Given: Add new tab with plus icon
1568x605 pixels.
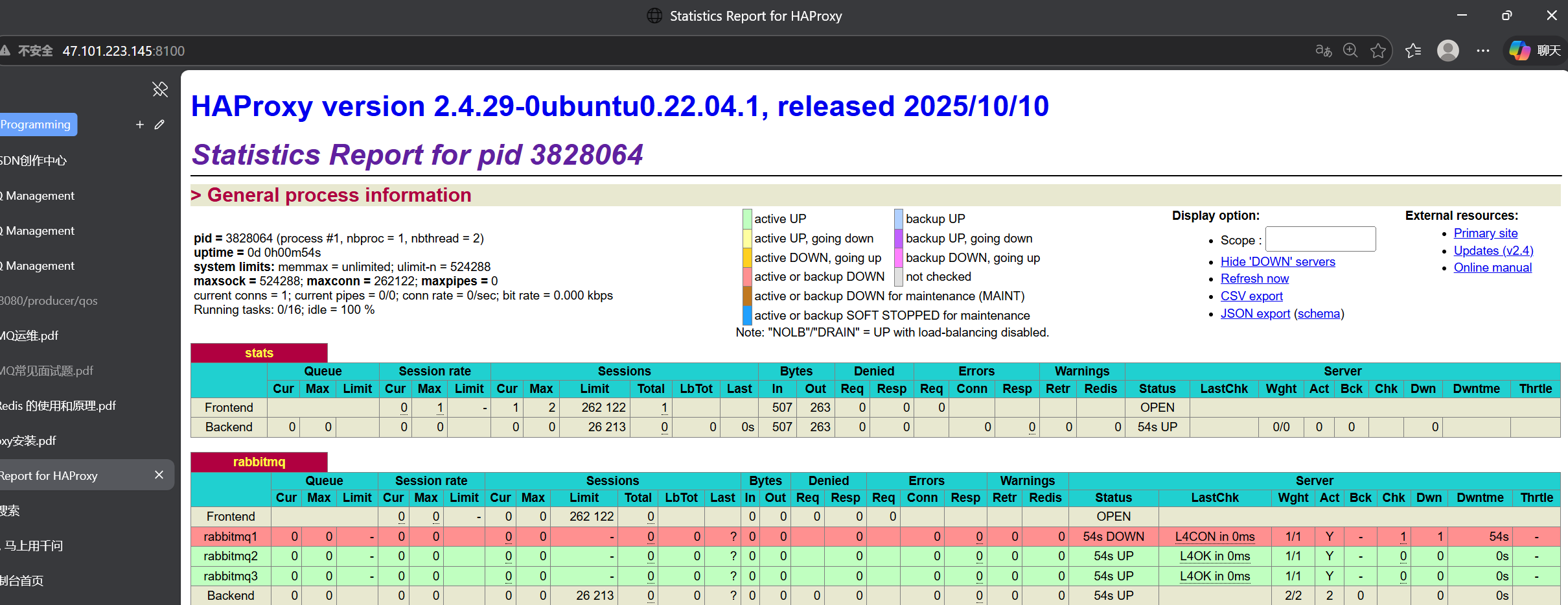Looking at the screenshot, I should tap(140, 125).
